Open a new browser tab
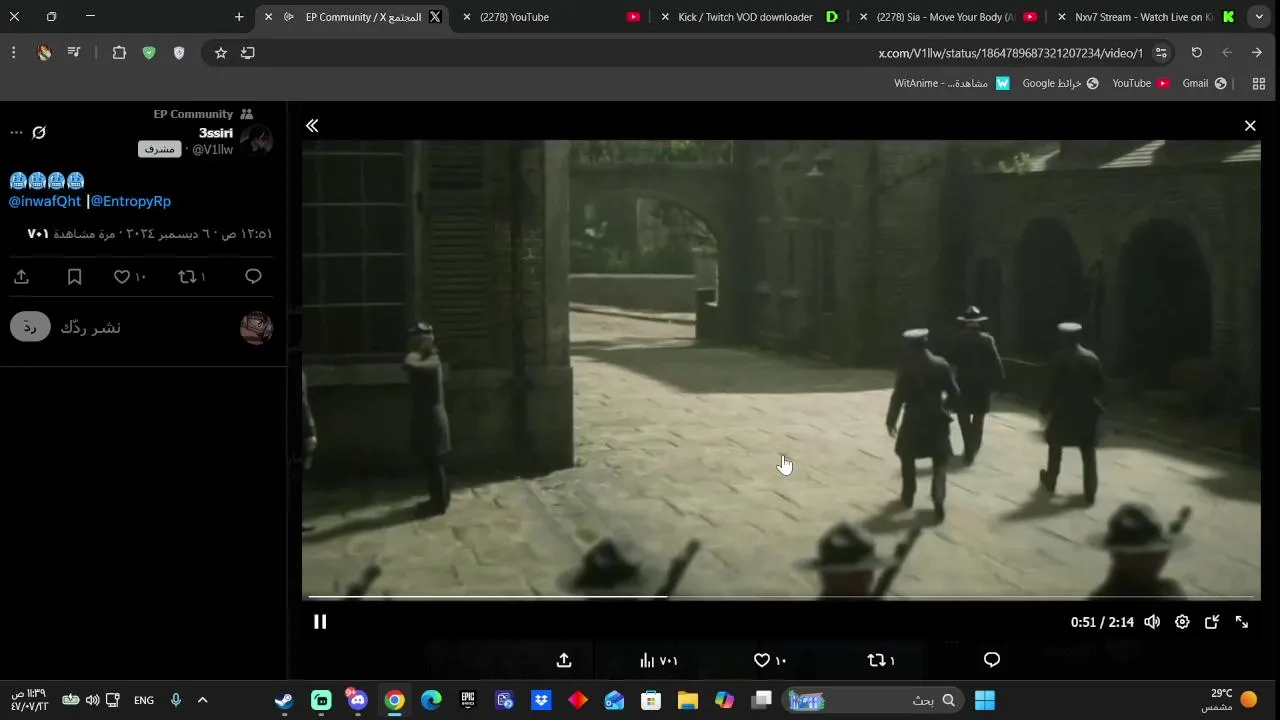Screen dimensions: 1280x720 pos(239,17)
